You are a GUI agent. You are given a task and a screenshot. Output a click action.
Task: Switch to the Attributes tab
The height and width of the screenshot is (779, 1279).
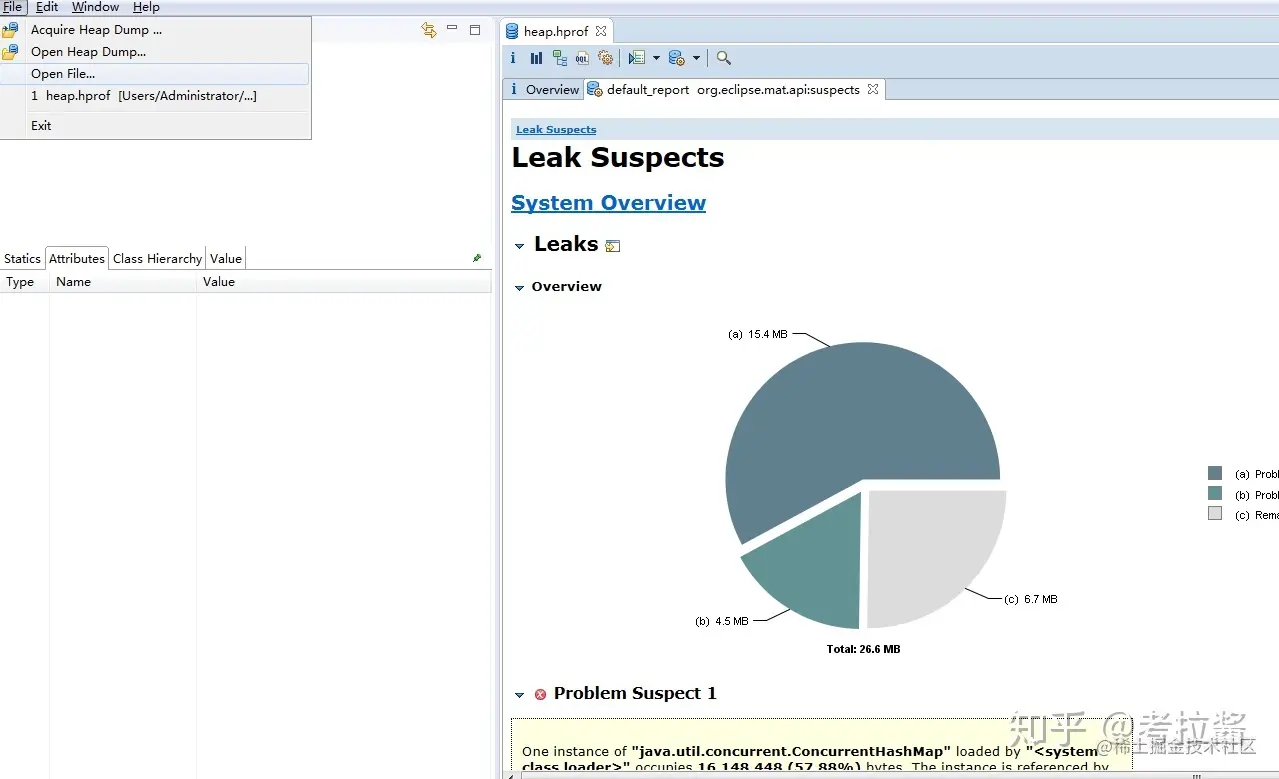(x=77, y=258)
